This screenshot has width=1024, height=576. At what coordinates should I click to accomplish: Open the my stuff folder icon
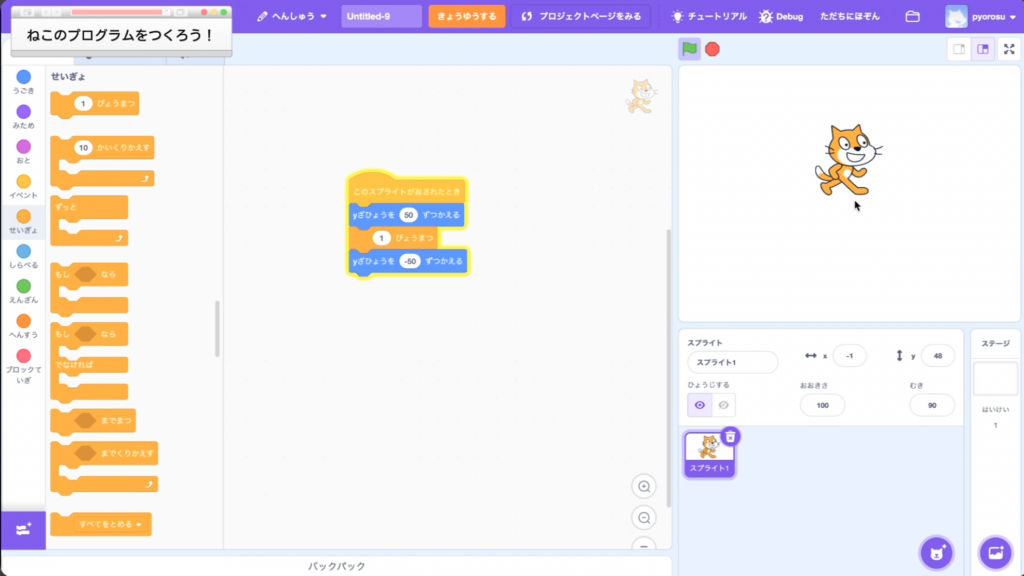coord(912,17)
